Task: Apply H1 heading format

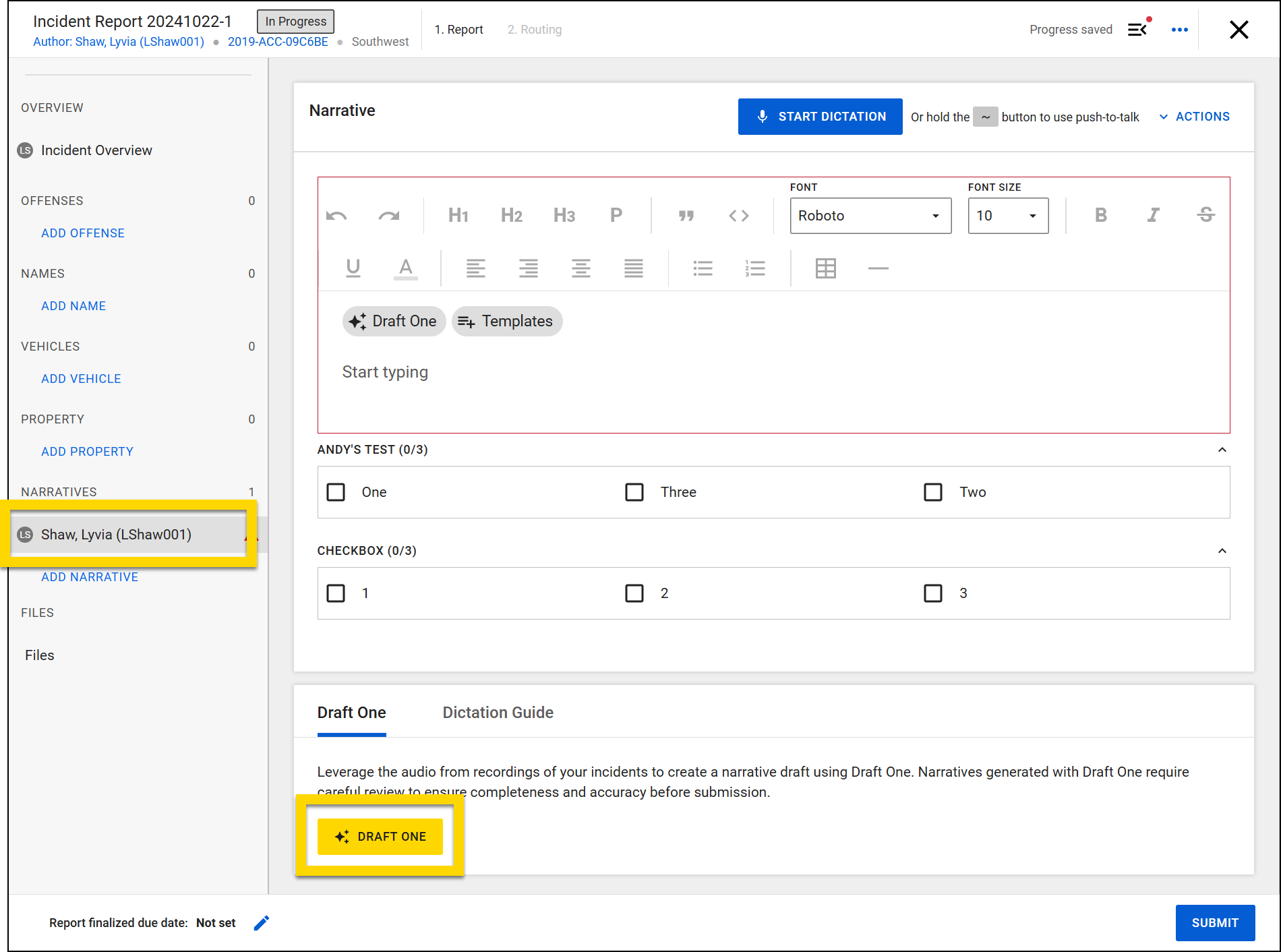Action: coord(458,216)
